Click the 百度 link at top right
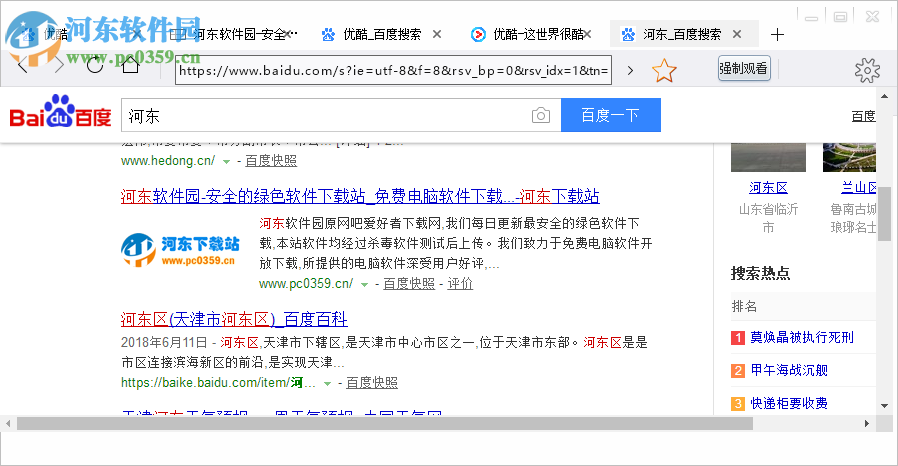 click(x=864, y=116)
